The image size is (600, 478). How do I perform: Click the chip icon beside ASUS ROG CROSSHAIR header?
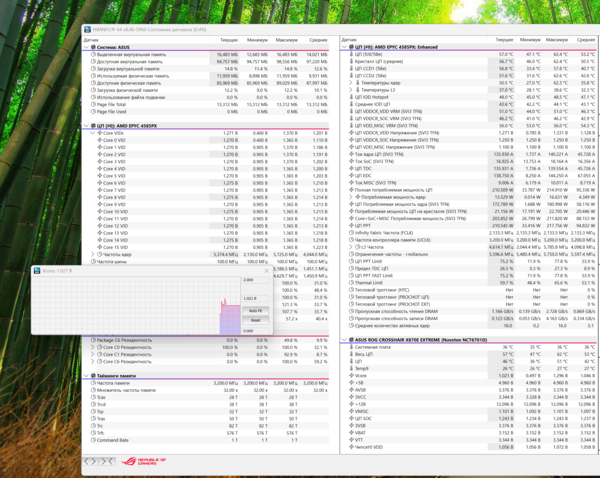tap(351, 339)
